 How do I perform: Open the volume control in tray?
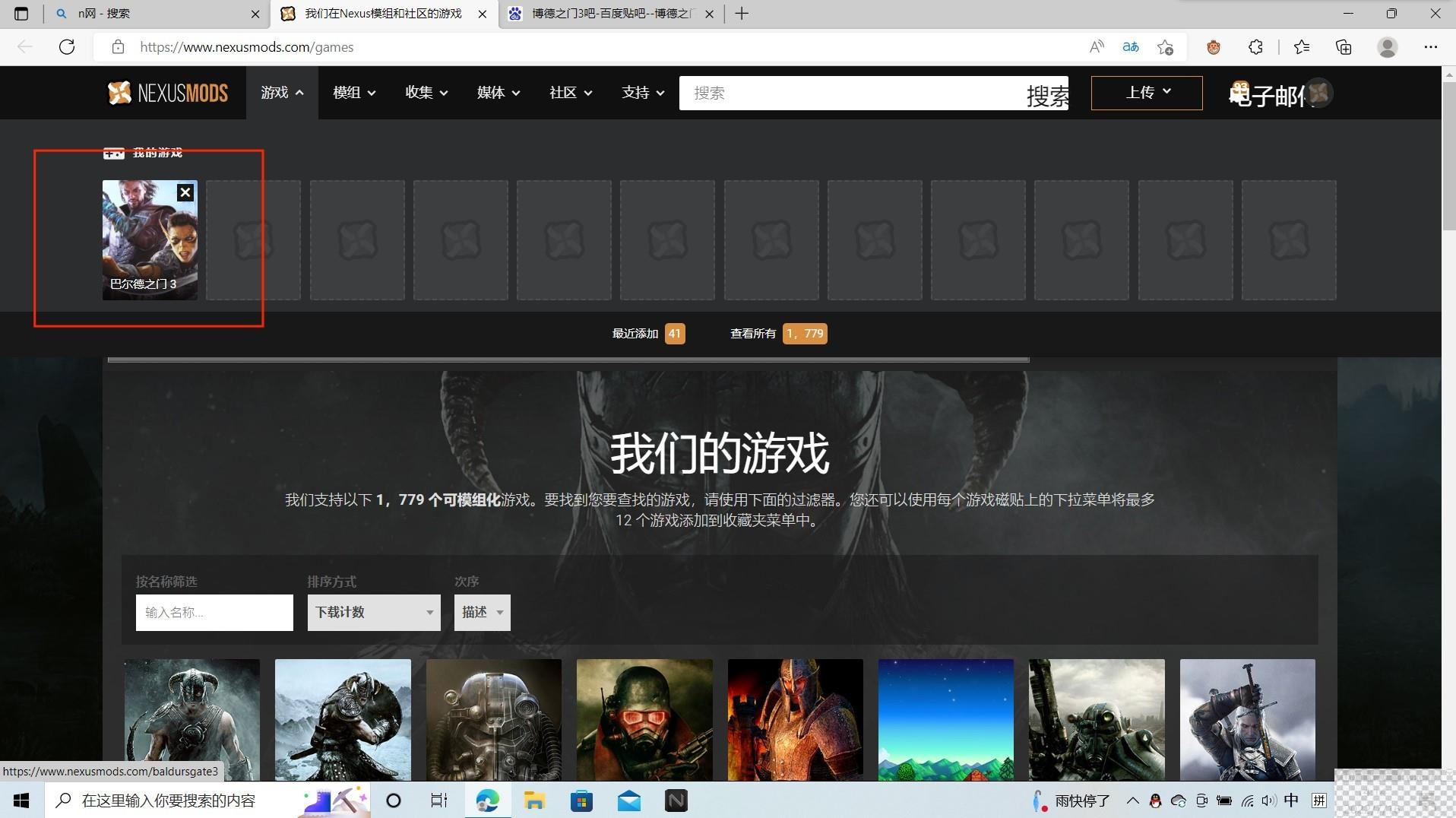1269,801
